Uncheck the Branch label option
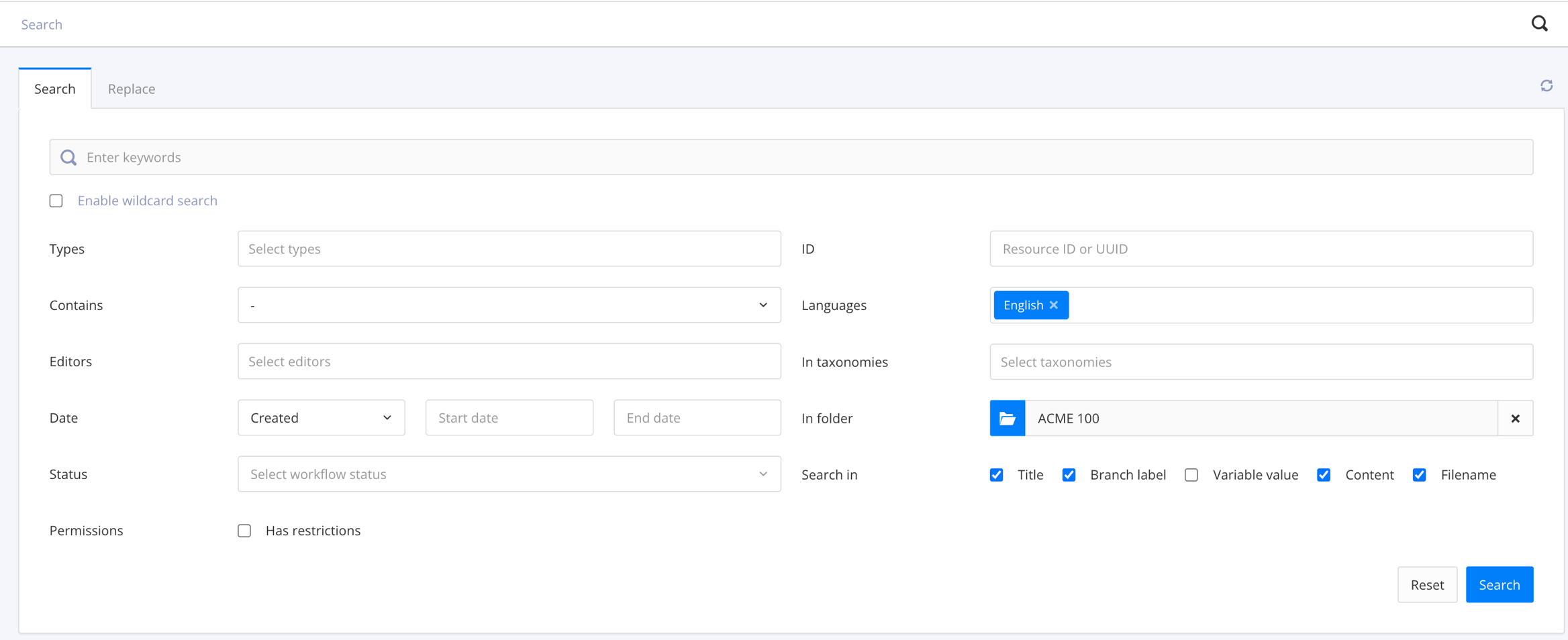The width and height of the screenshot is (1568, 640). click(1069, 474)
